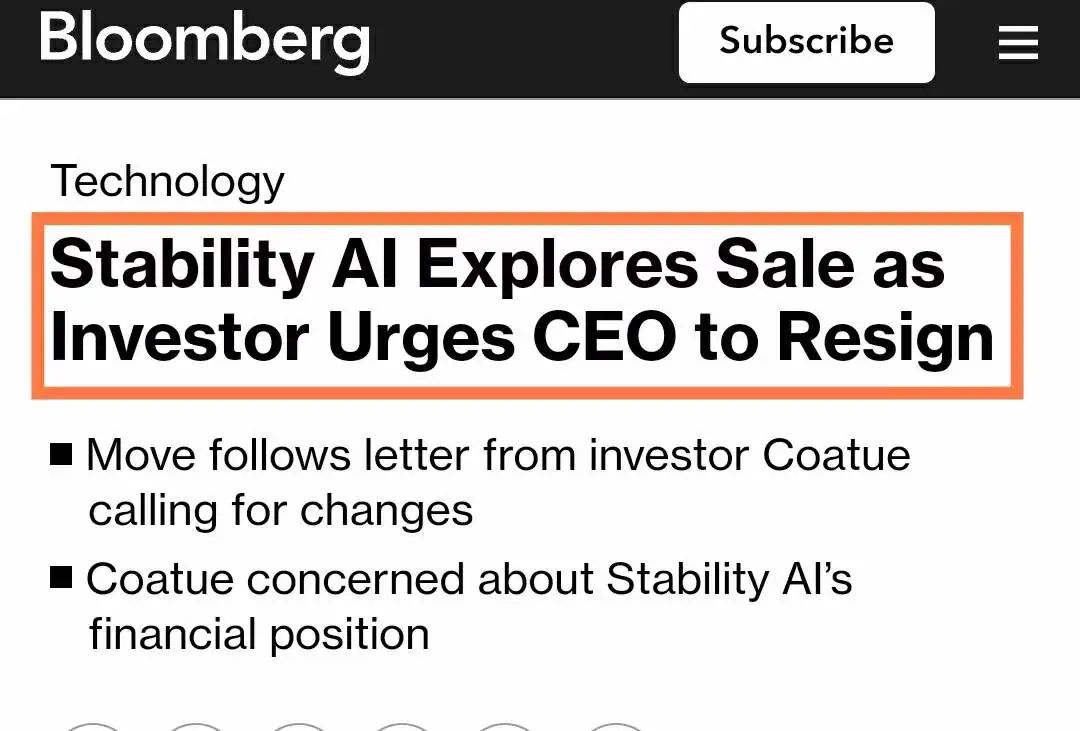Select the second bullet square marker
This screenshot has width=1080, height=731.
point(61,577)
